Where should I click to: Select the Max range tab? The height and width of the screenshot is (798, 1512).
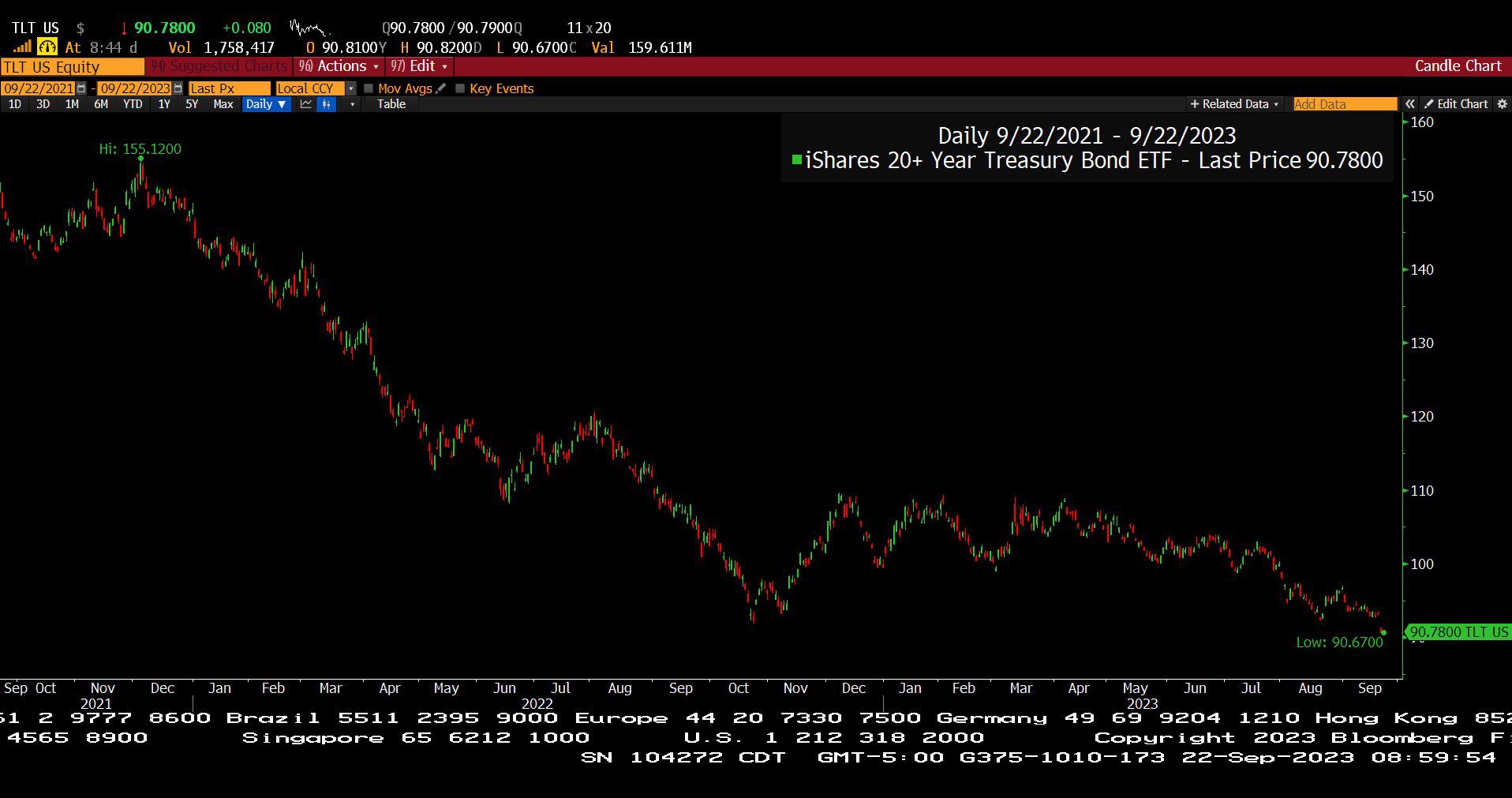(223, 104)
